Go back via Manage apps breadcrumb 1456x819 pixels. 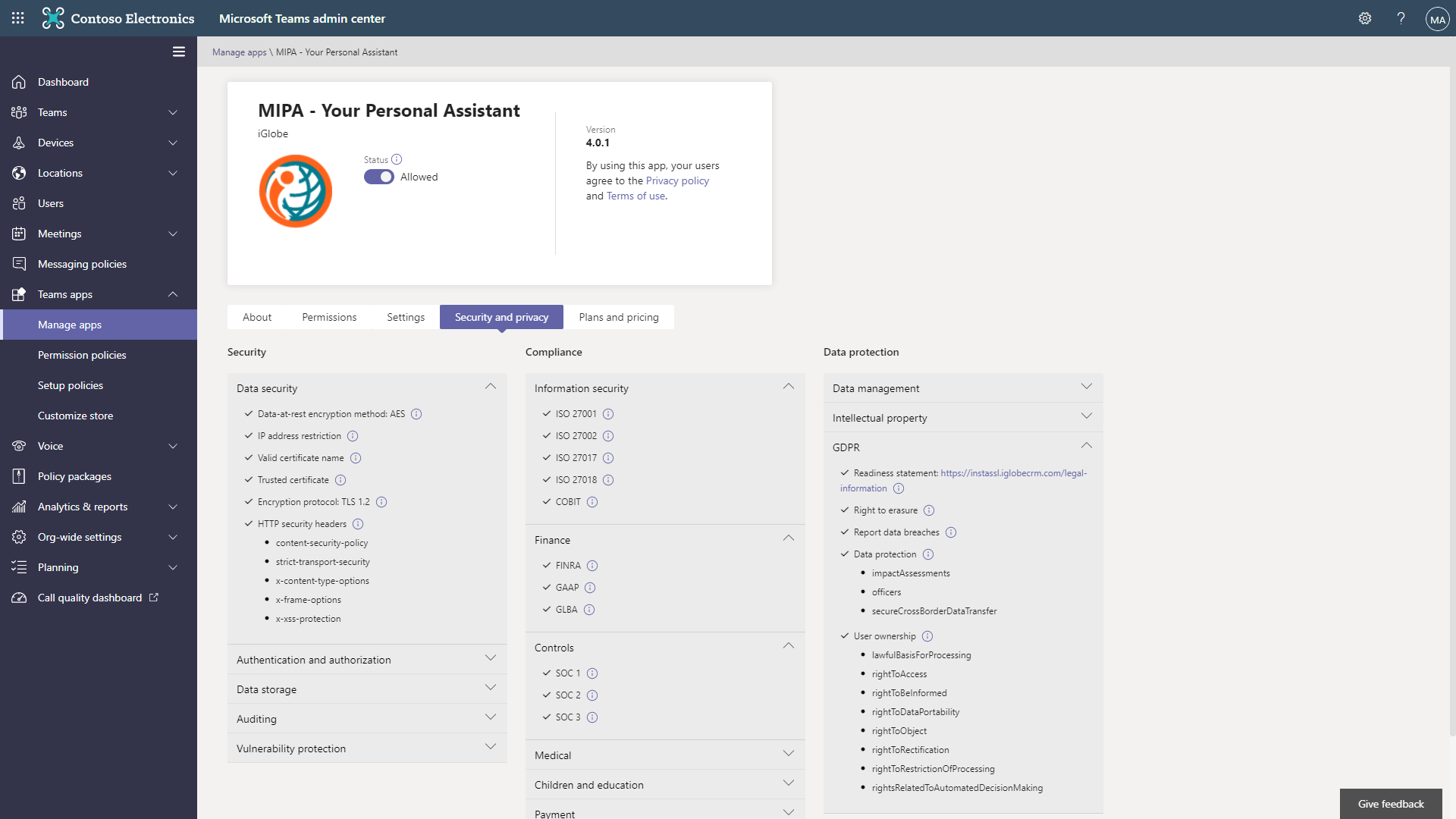(x=240, y=52)
